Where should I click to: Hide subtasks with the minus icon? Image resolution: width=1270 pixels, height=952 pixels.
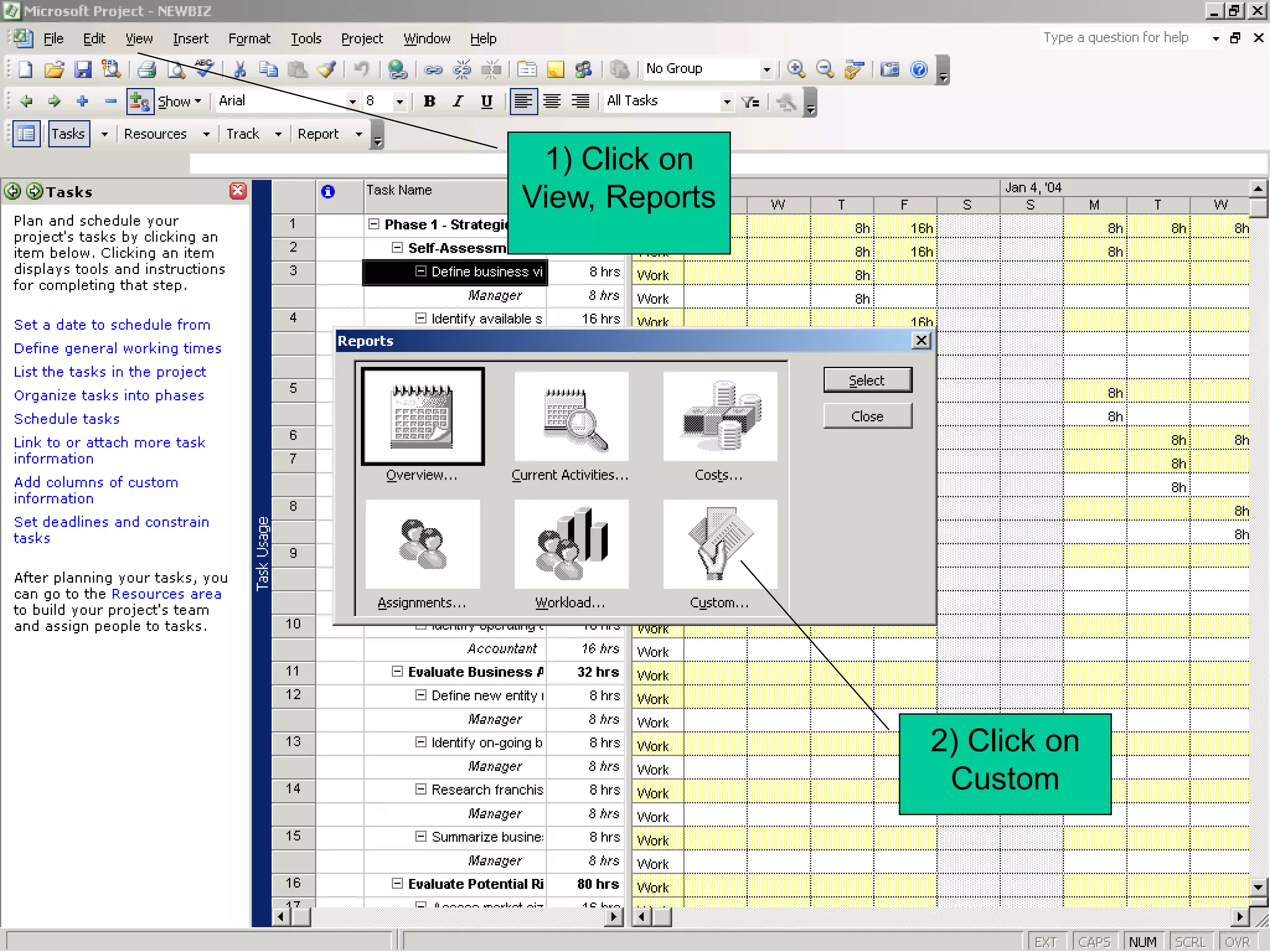(x=111, y=101)
